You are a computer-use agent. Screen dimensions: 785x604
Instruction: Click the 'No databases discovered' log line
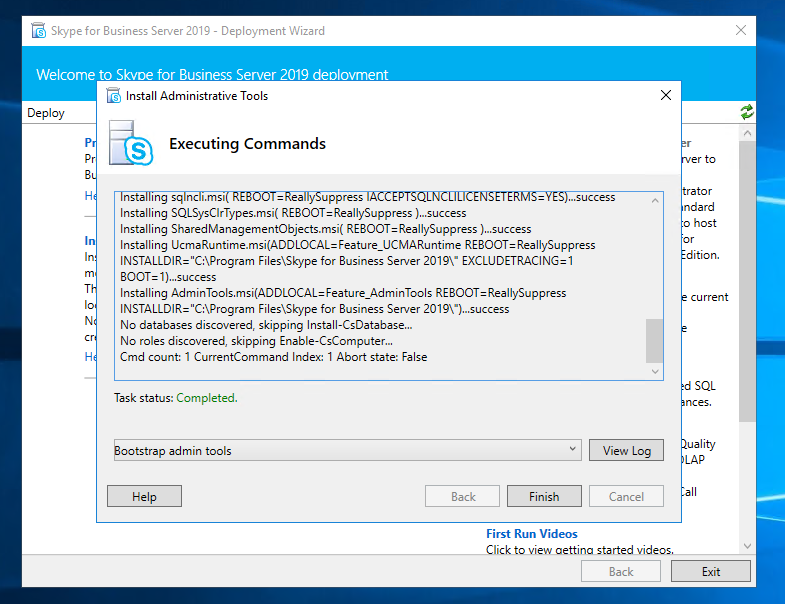click(x=266, y=325)
